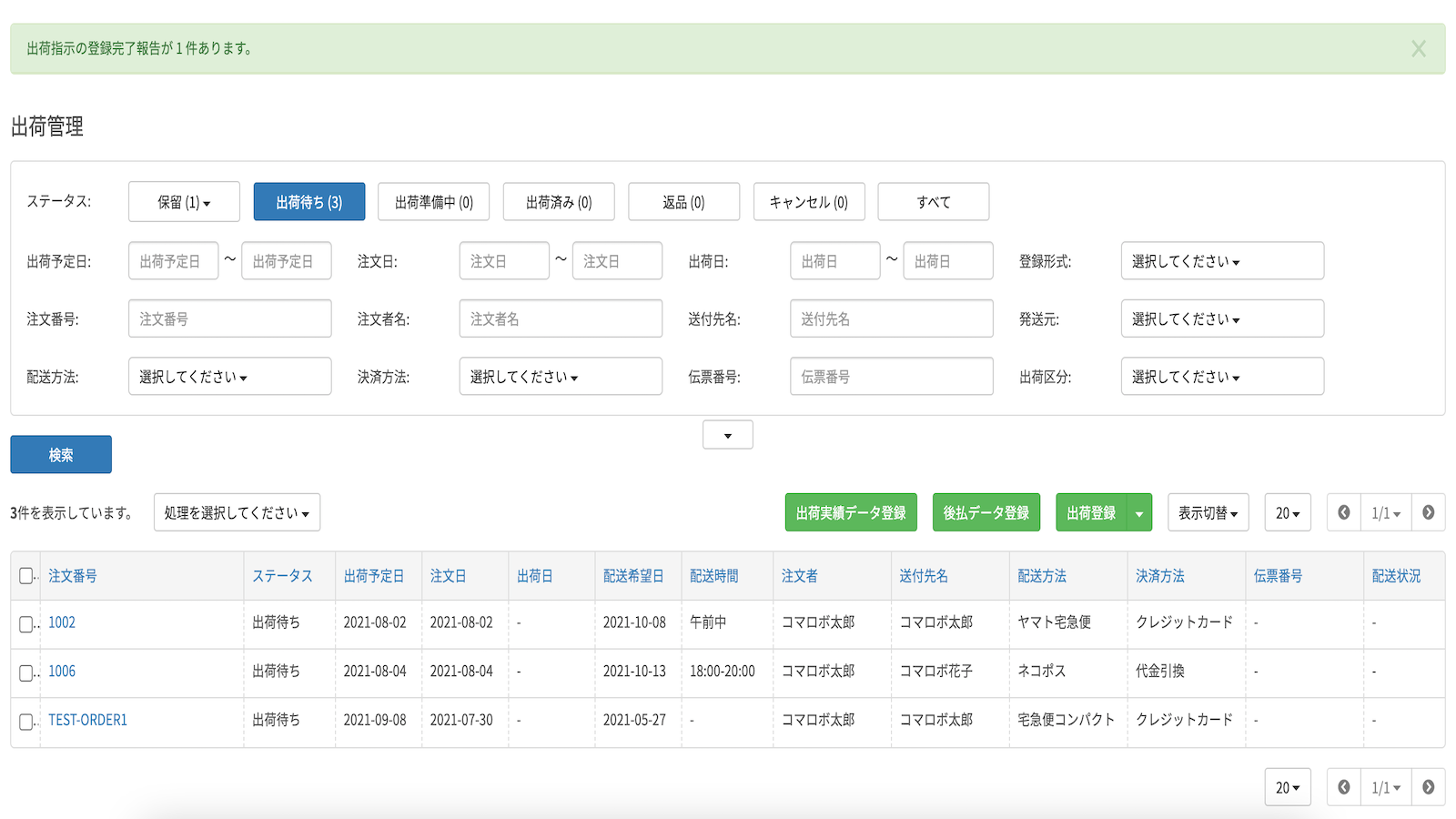This screenshot has height=819, width=1456.
Task: Sort by 送付先名 column header
Action: pyautogui.click(x=924, y=575)
